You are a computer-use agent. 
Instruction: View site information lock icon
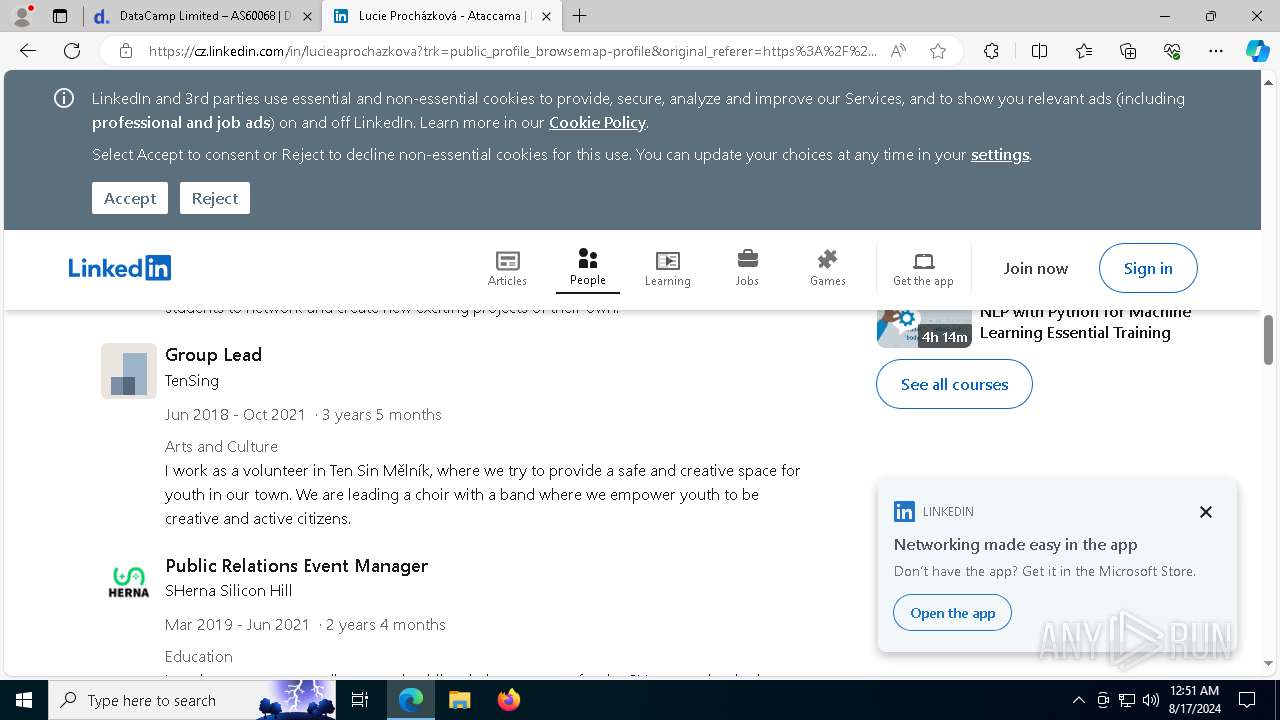click(125, 51)
